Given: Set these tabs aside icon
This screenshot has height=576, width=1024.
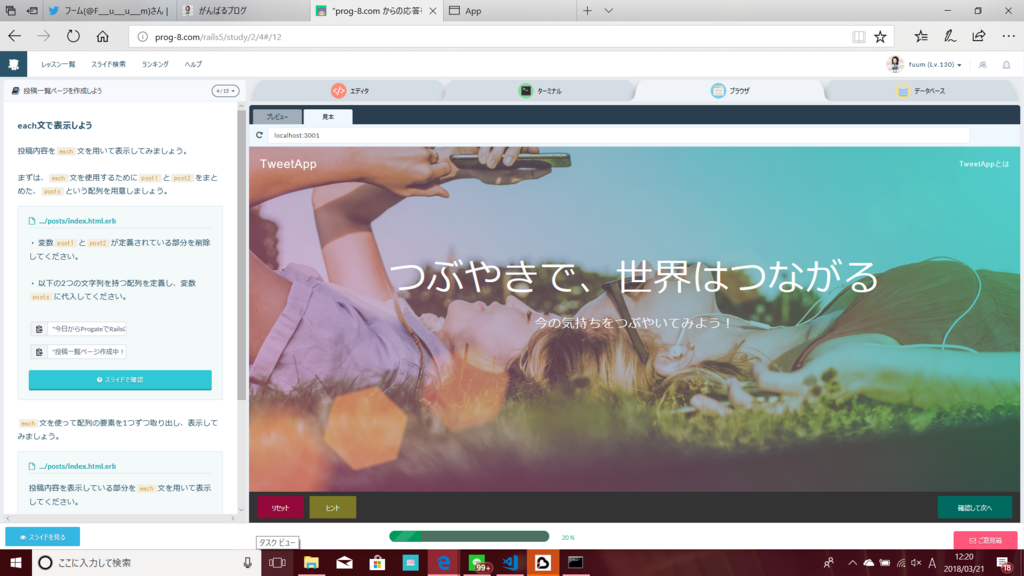Looking at the screenshot, I should pos(32,10).
